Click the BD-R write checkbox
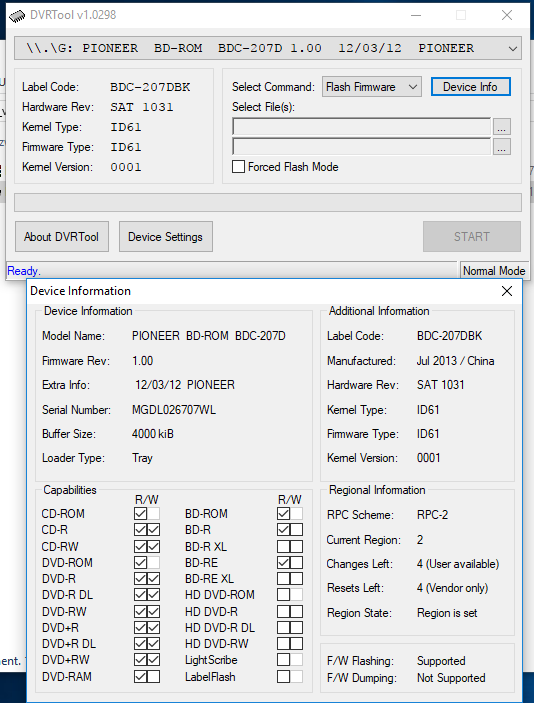This screenshot has width=534, height=703. (x=296, y=529)
